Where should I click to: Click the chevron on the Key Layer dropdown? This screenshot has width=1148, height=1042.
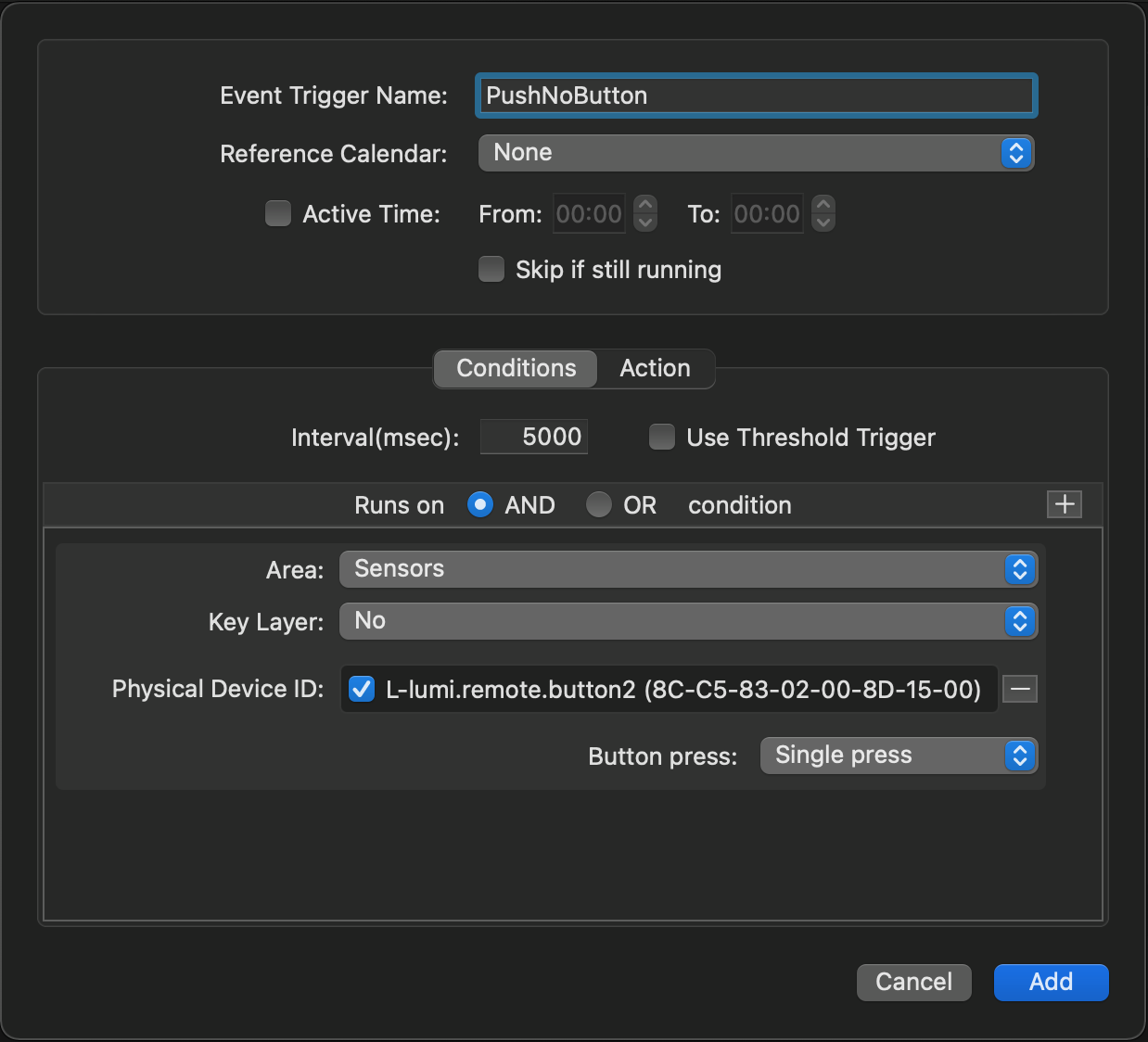pos(1019,621)
